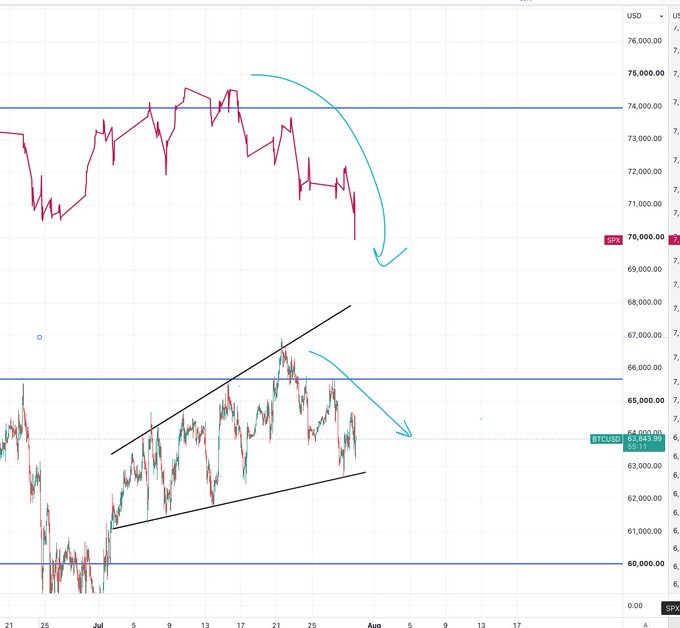
Task: Select the small blue circle marker on chart
Action: 39,337
